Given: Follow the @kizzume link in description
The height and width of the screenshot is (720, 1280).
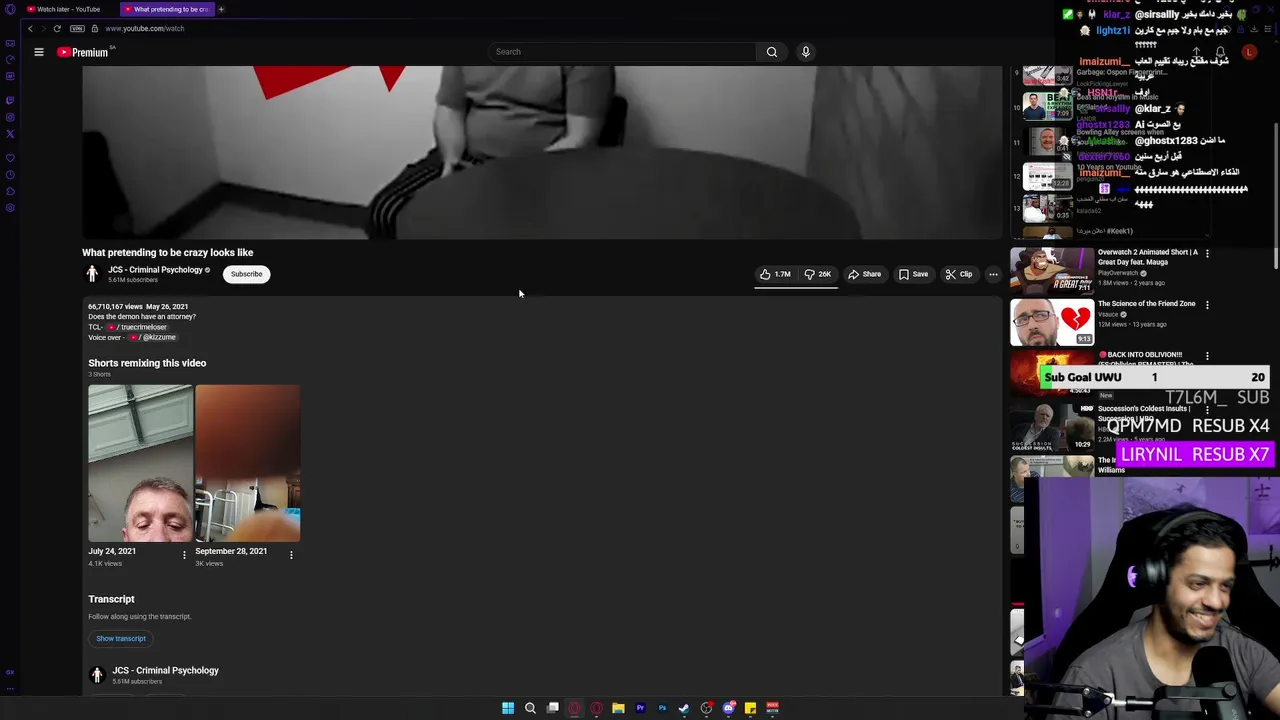Looking at the screenshot, I should pyautogui.click(x=153, y=337).
